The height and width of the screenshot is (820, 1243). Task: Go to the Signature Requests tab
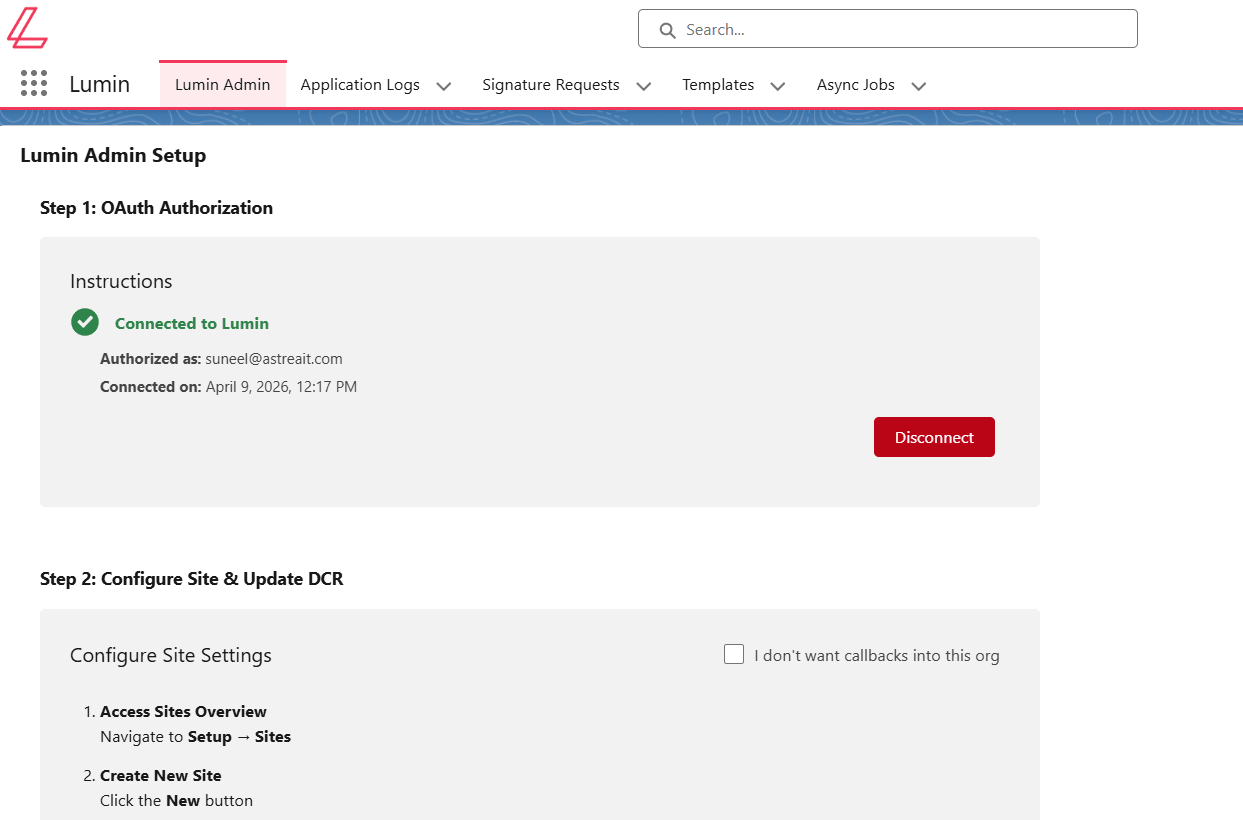(550, 85)
